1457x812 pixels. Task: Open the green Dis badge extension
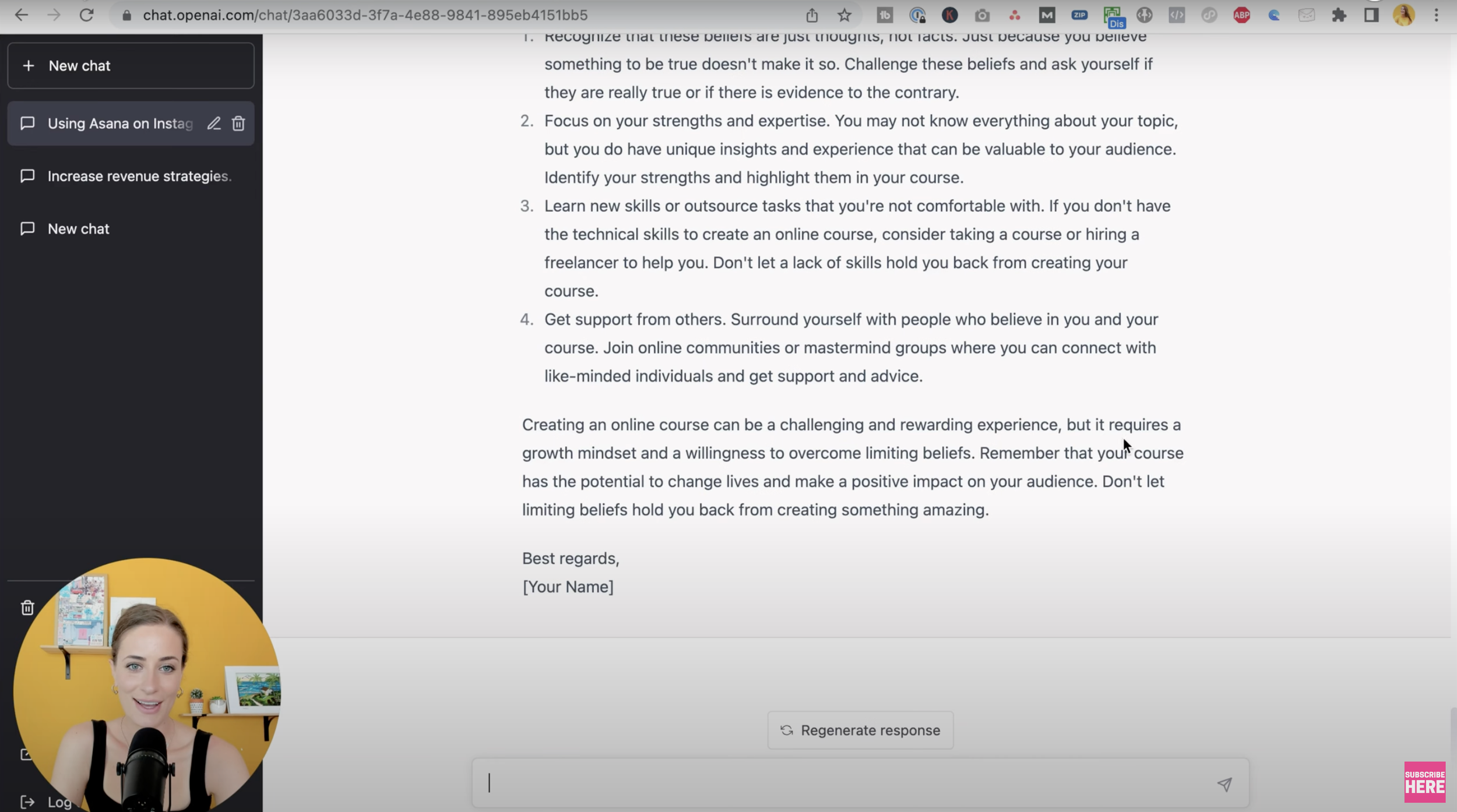pos(1114,17)
